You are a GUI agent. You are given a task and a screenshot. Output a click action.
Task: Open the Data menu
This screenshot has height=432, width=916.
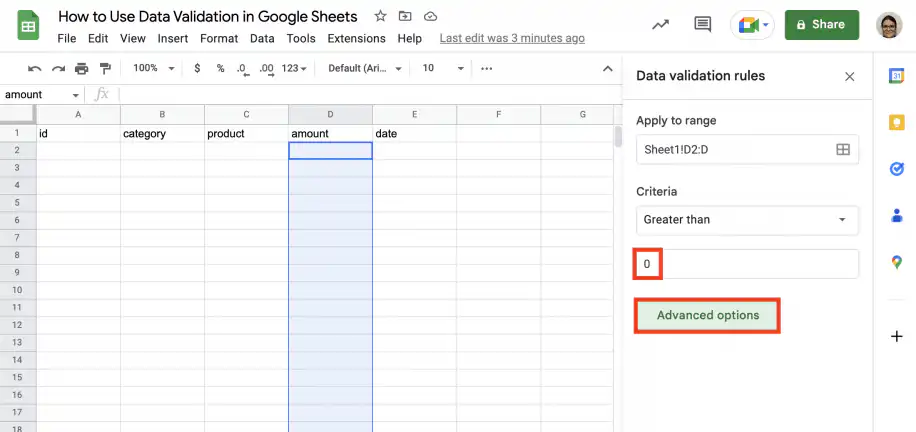(262, 39)
